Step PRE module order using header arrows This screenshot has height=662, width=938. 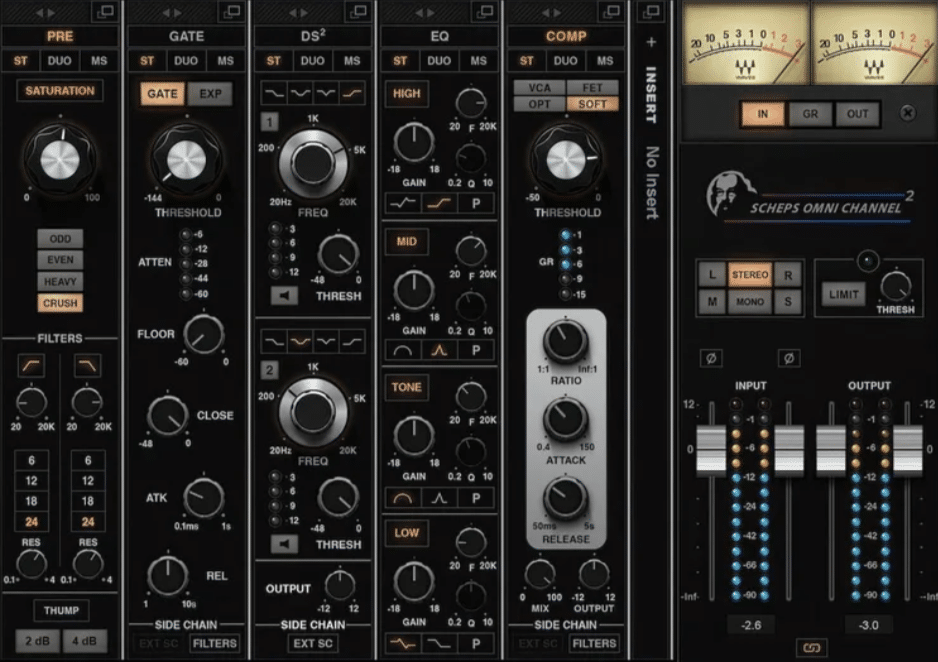click(45, 12)
